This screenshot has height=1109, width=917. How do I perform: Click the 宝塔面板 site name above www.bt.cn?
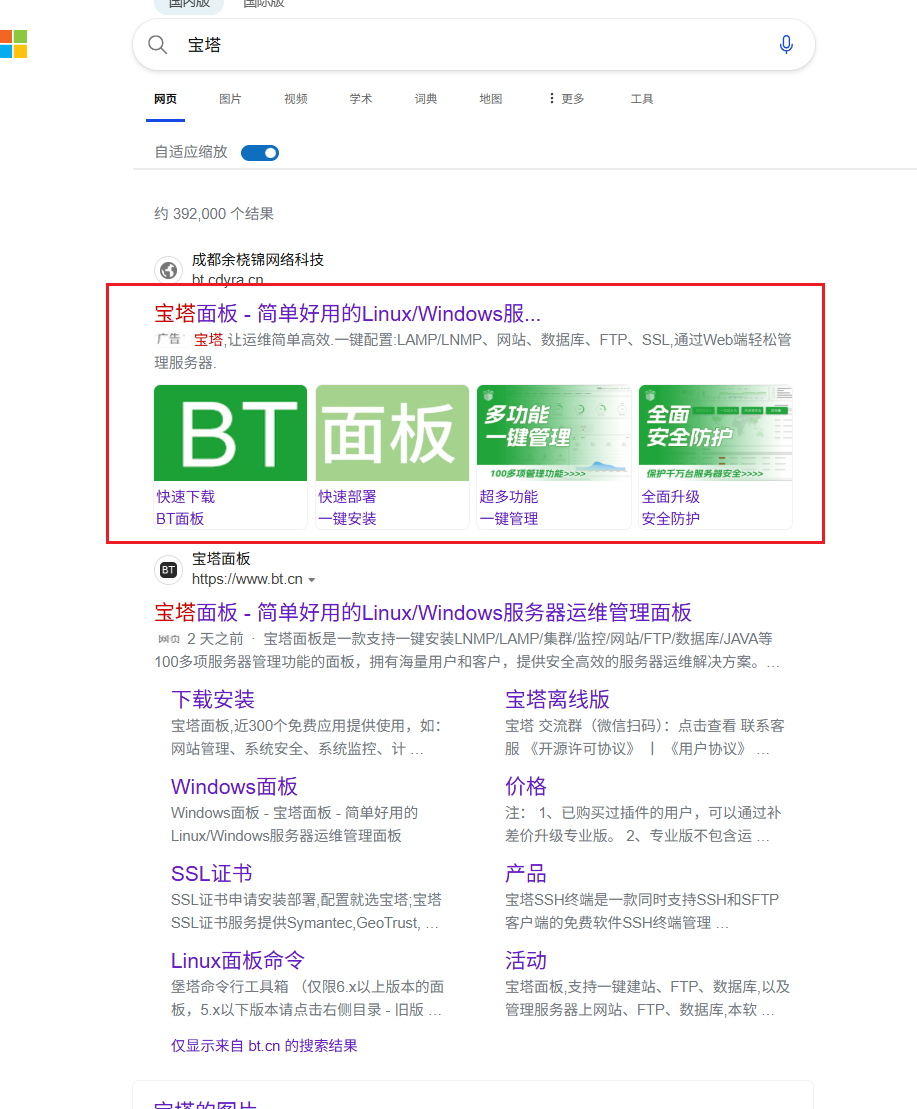point(221,559)
